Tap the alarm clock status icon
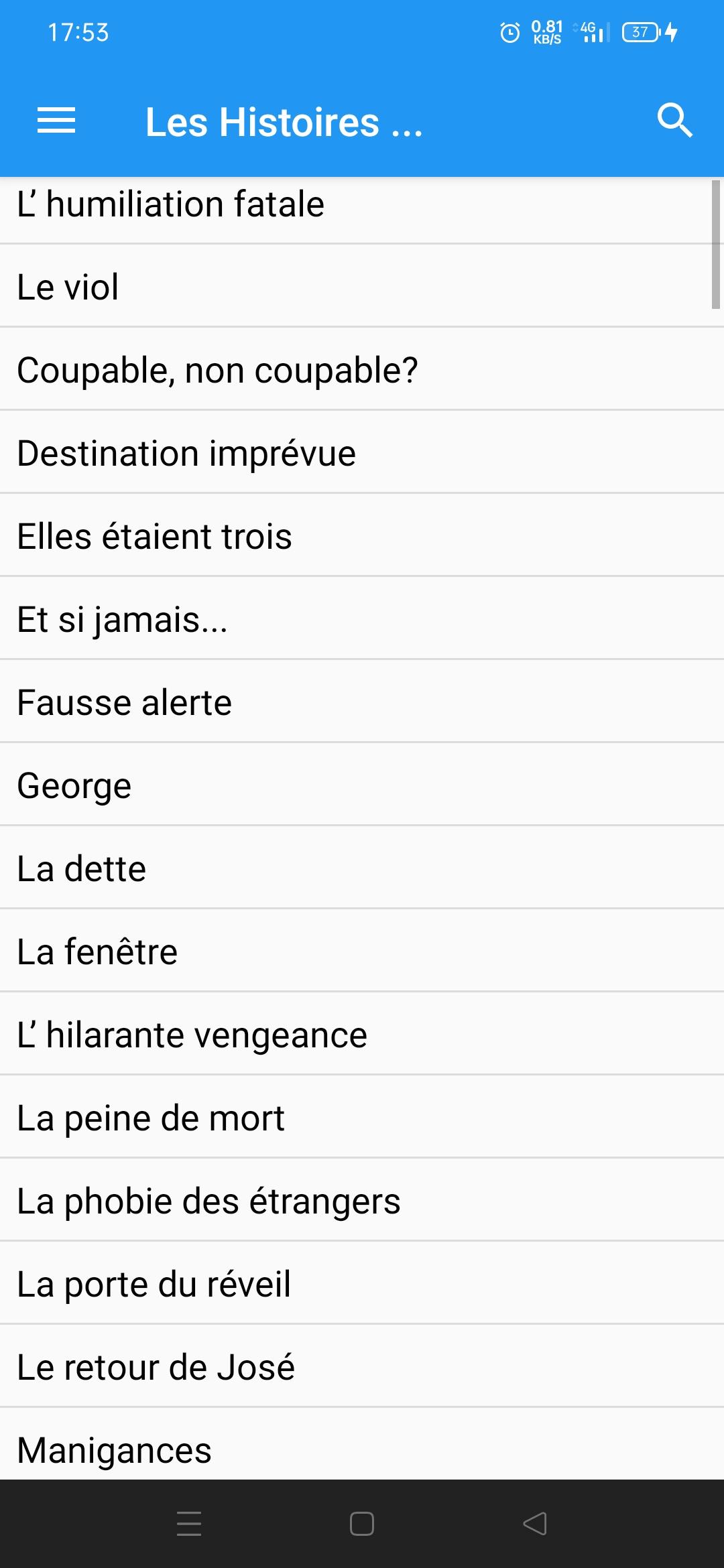The width and height of the screenshot is (724, 1568). [x=510, y=32]
